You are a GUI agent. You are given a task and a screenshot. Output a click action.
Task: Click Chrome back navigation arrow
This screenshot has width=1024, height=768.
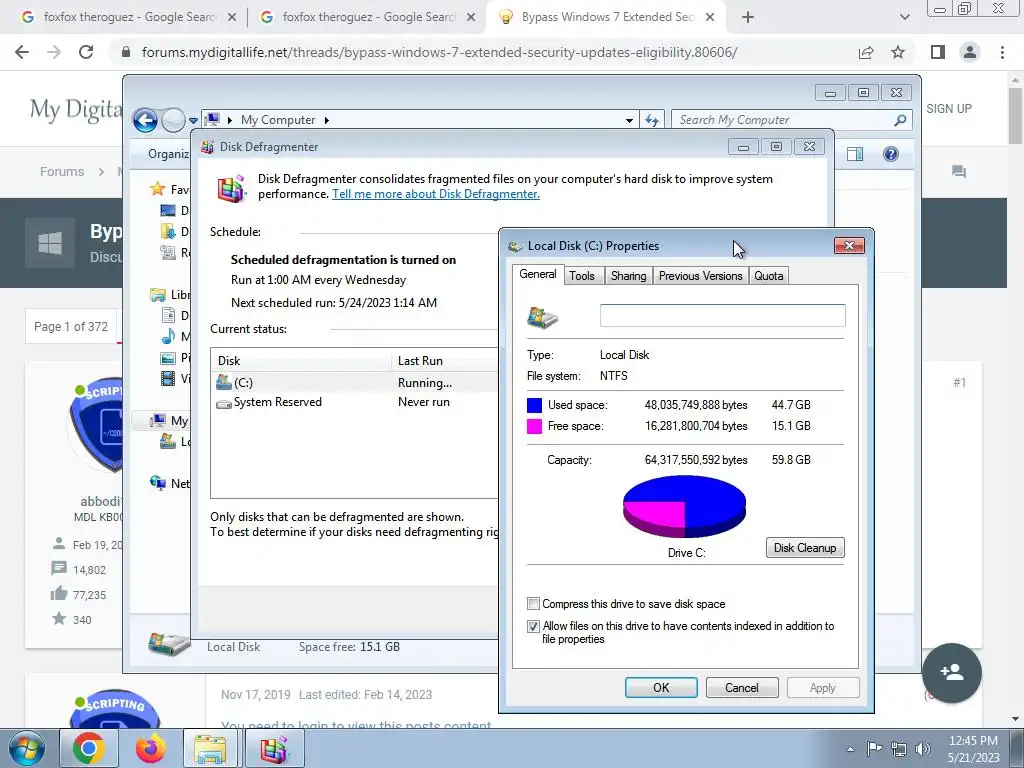click(22, 52)
